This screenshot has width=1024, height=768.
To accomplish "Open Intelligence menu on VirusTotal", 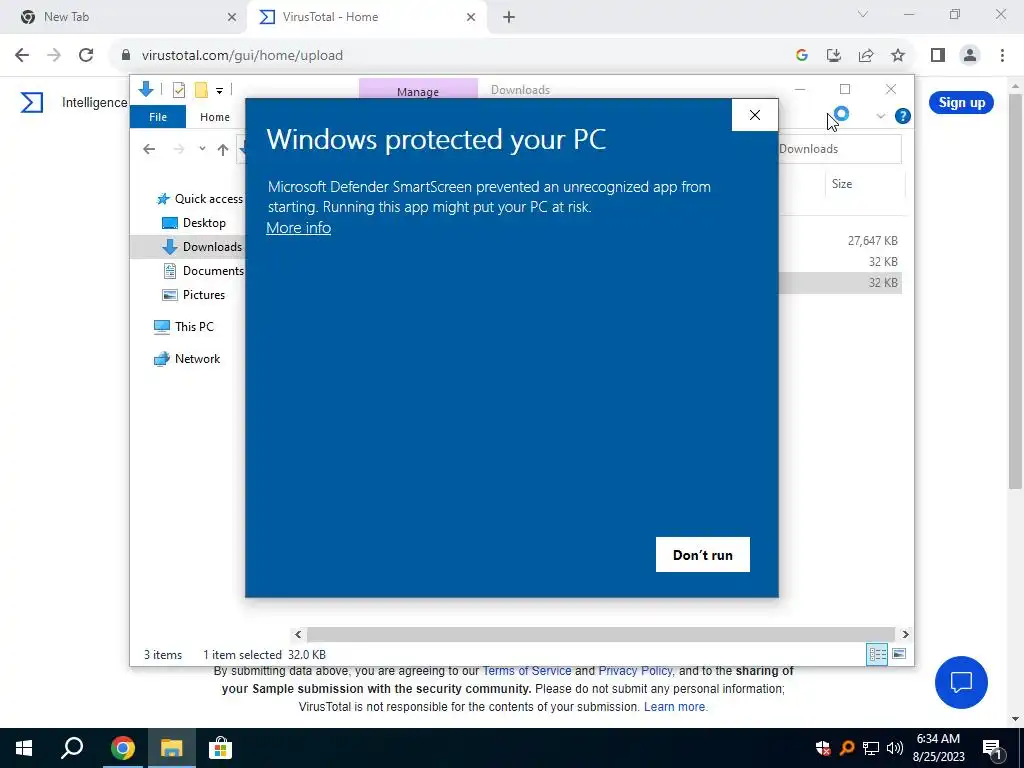I will tap(95, 103).
